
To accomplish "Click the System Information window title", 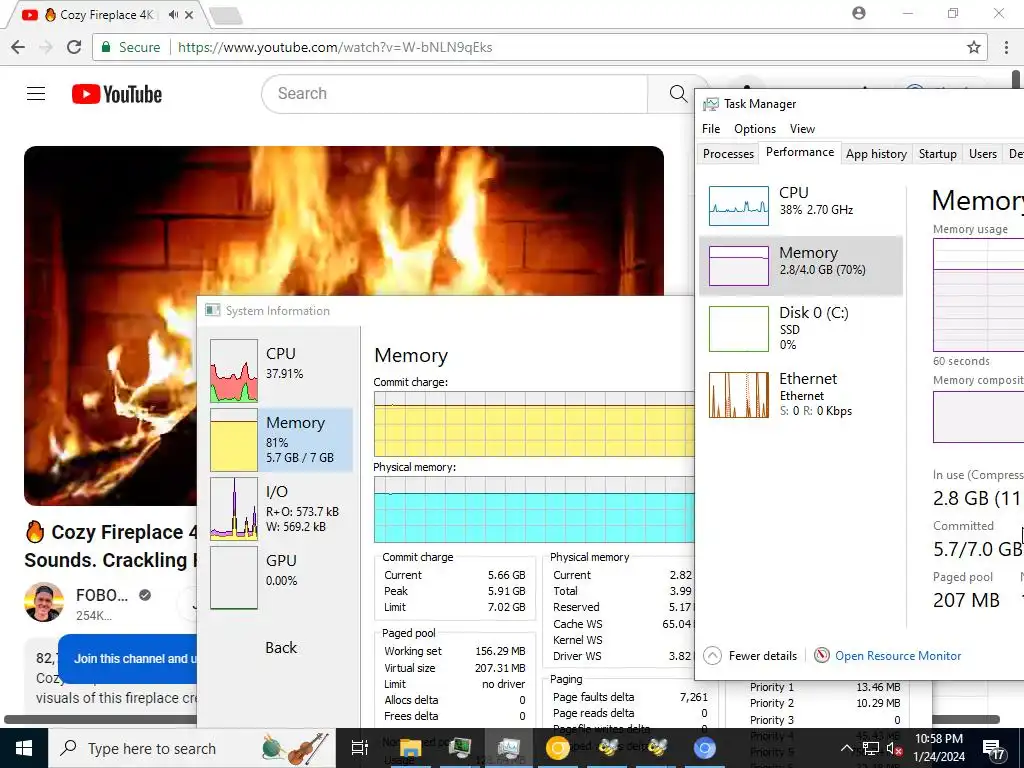I will (x=278, y=311).
